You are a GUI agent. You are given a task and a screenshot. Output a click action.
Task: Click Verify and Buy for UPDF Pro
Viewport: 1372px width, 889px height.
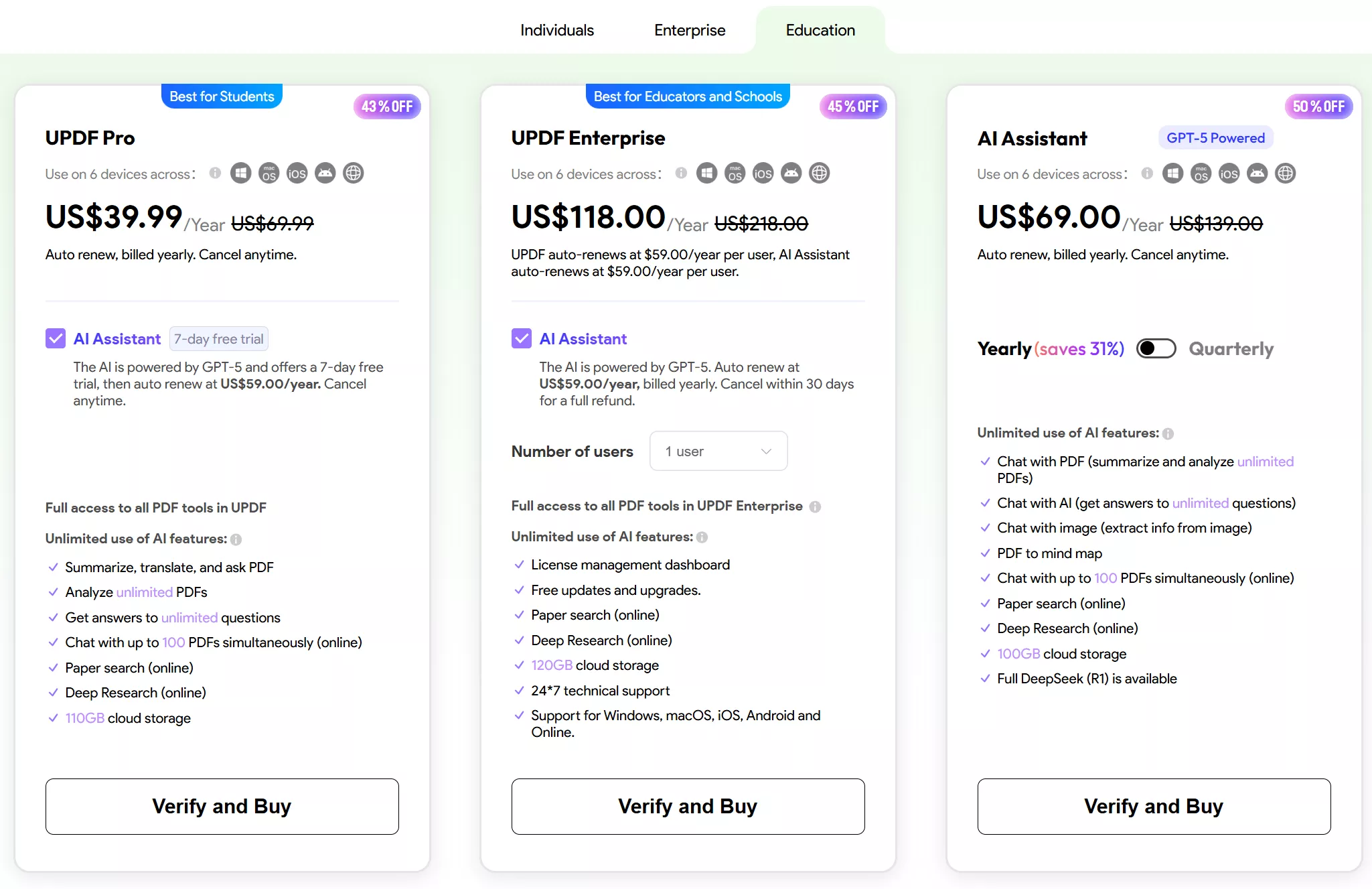(222, 806)
